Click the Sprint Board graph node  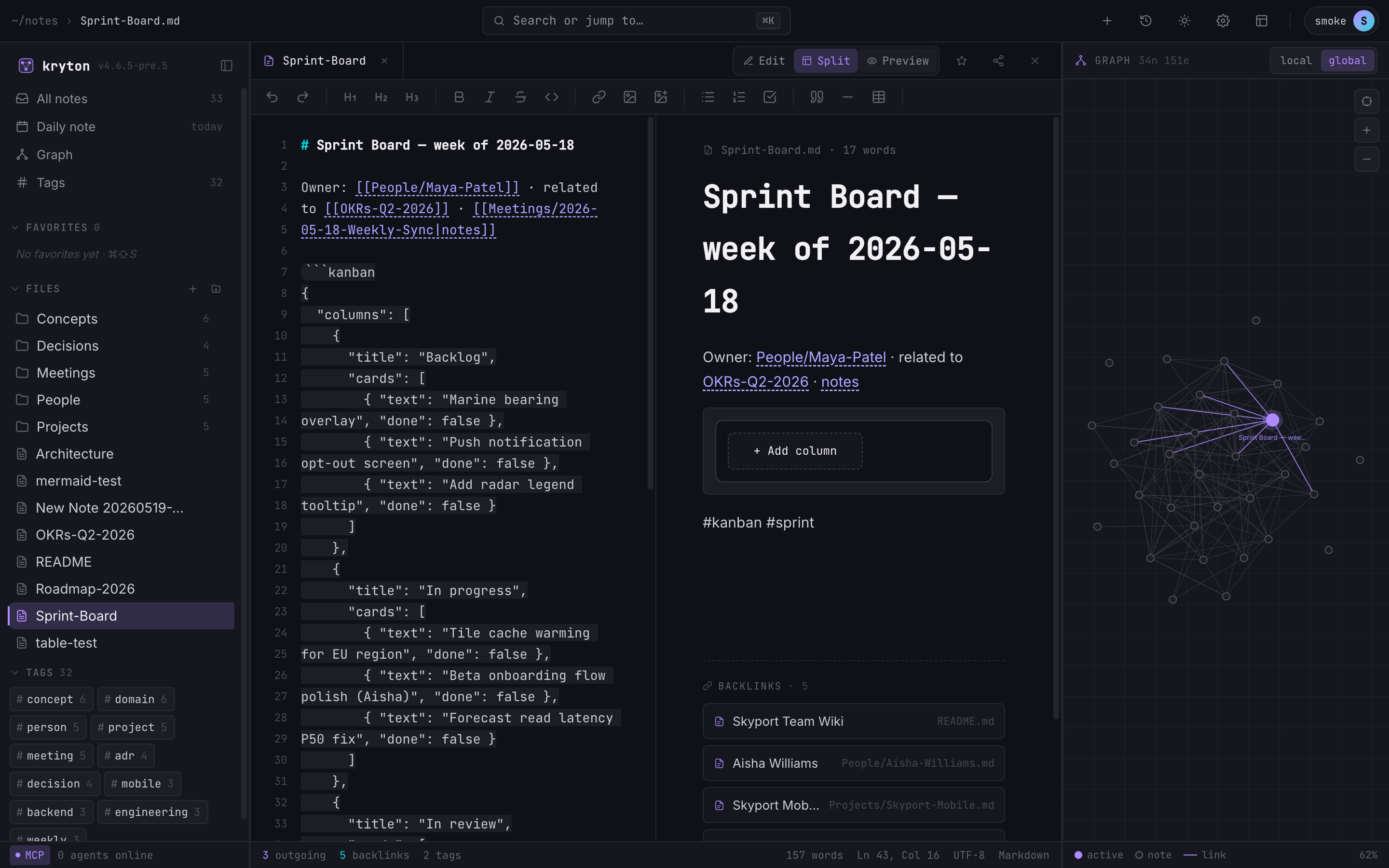tap(1272, 420)
